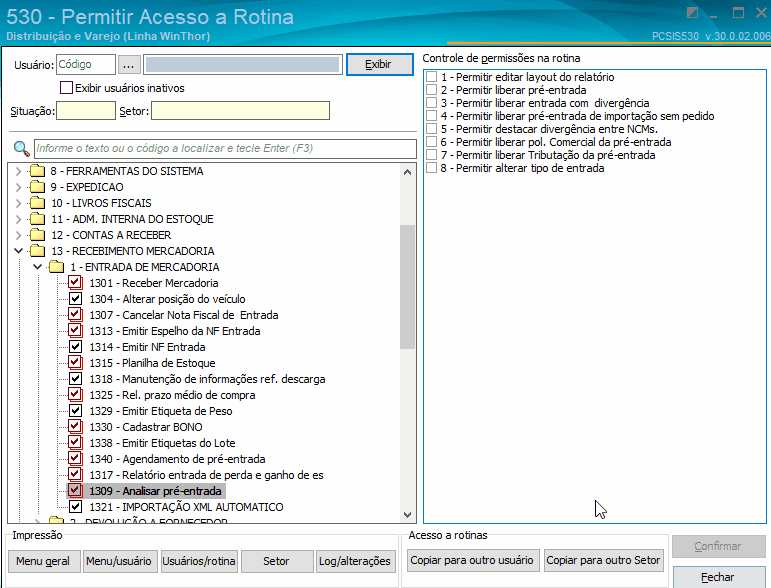Click the Exibir button
Viewport: 771px width, 588px height.
click(x=380, y=64)
